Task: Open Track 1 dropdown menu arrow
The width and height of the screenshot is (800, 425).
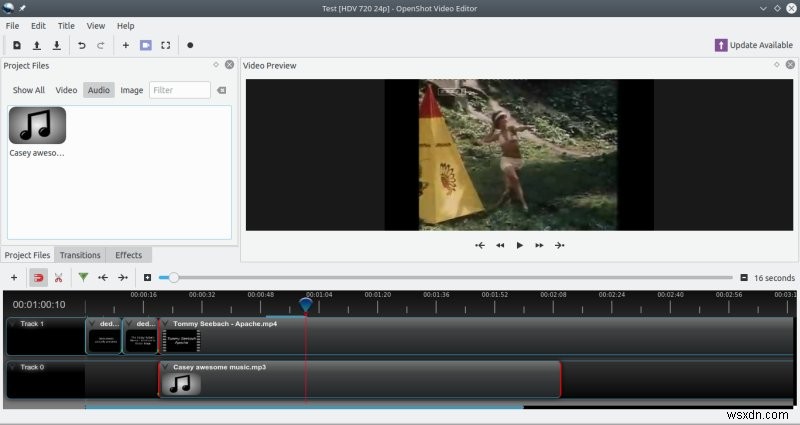Action: click(12, 324)
